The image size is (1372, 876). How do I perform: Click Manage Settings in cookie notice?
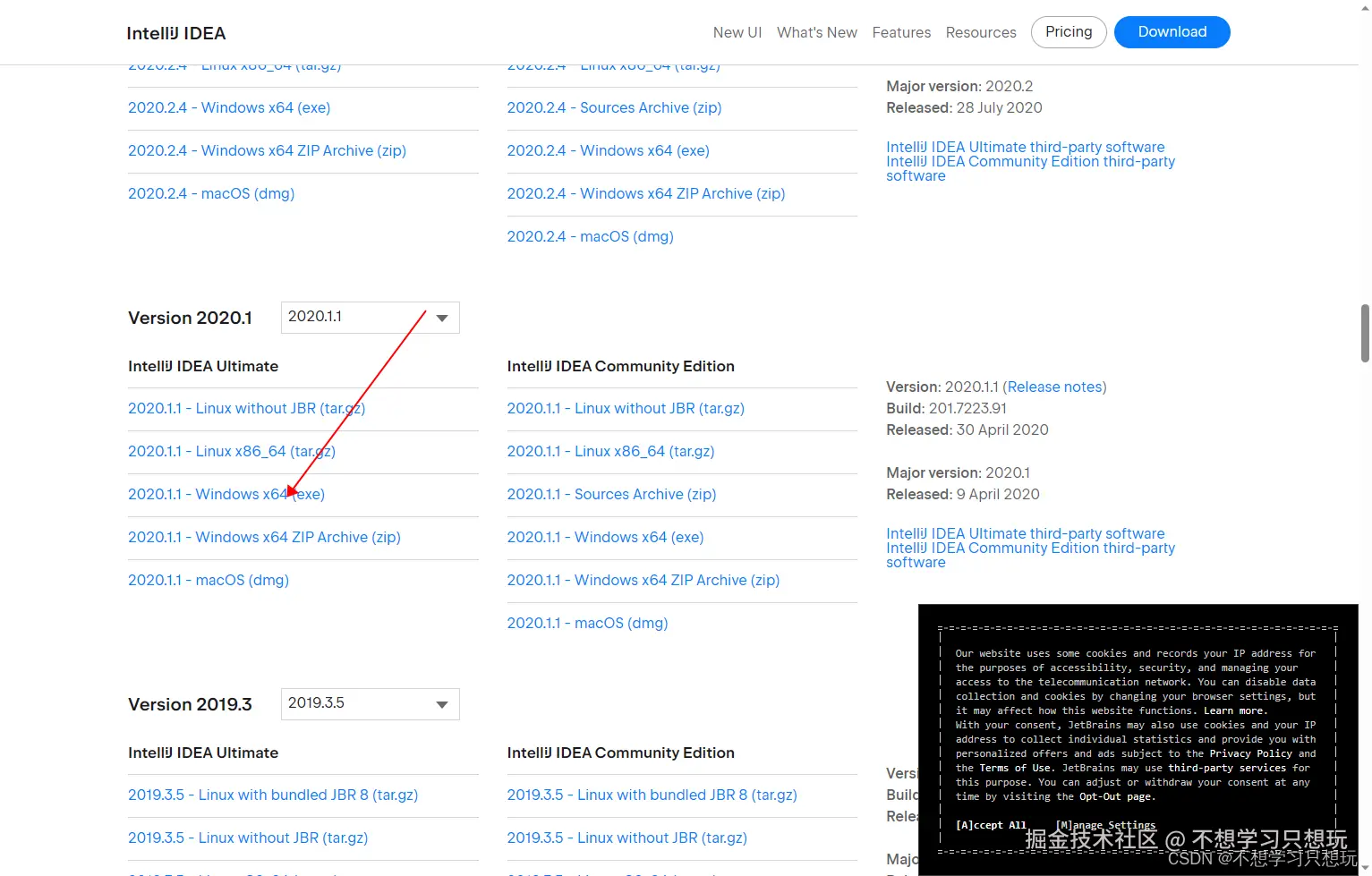point(1105,825)
